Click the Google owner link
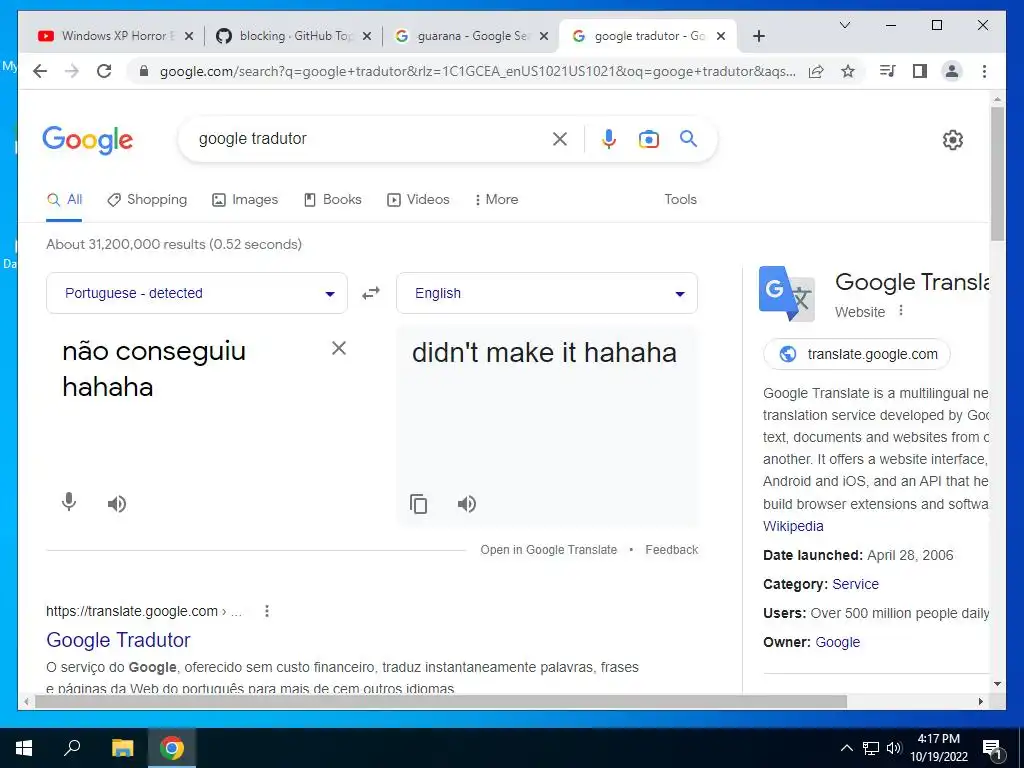The image size is (1024, 768). point(838,643)
